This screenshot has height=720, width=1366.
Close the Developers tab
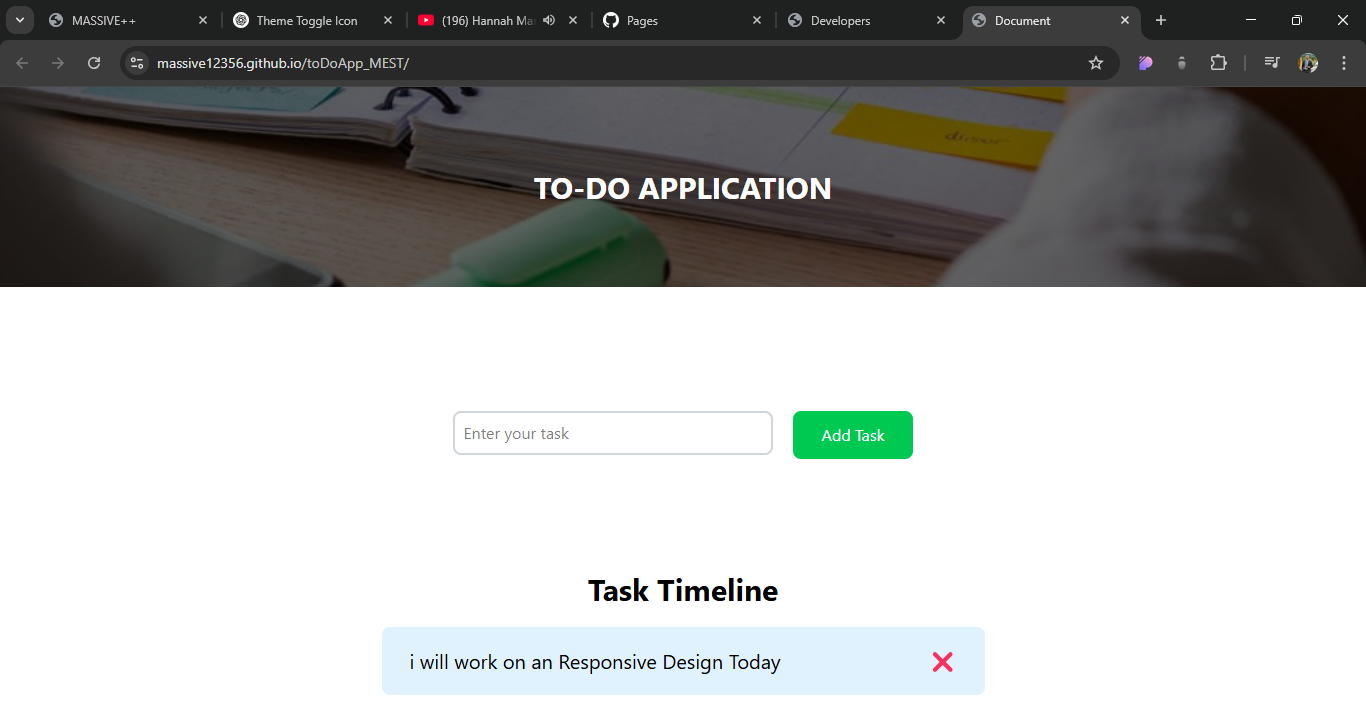[941, 20]
